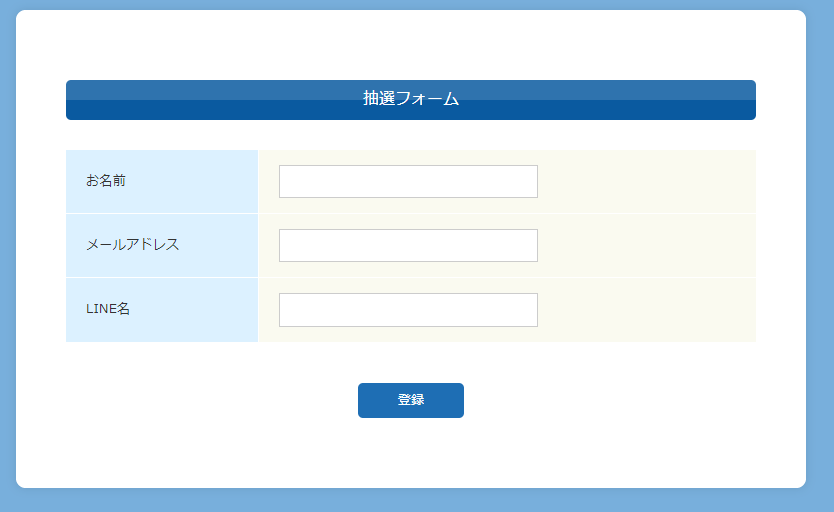Click the LINE名 label text

tap(108, 309)
